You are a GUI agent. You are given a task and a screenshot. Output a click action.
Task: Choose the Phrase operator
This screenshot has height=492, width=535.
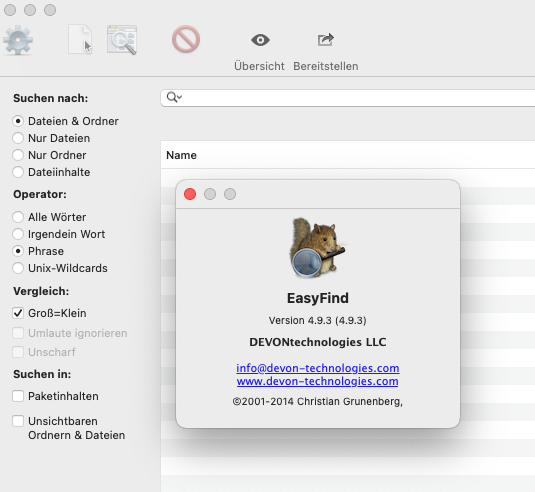[18, 251]
